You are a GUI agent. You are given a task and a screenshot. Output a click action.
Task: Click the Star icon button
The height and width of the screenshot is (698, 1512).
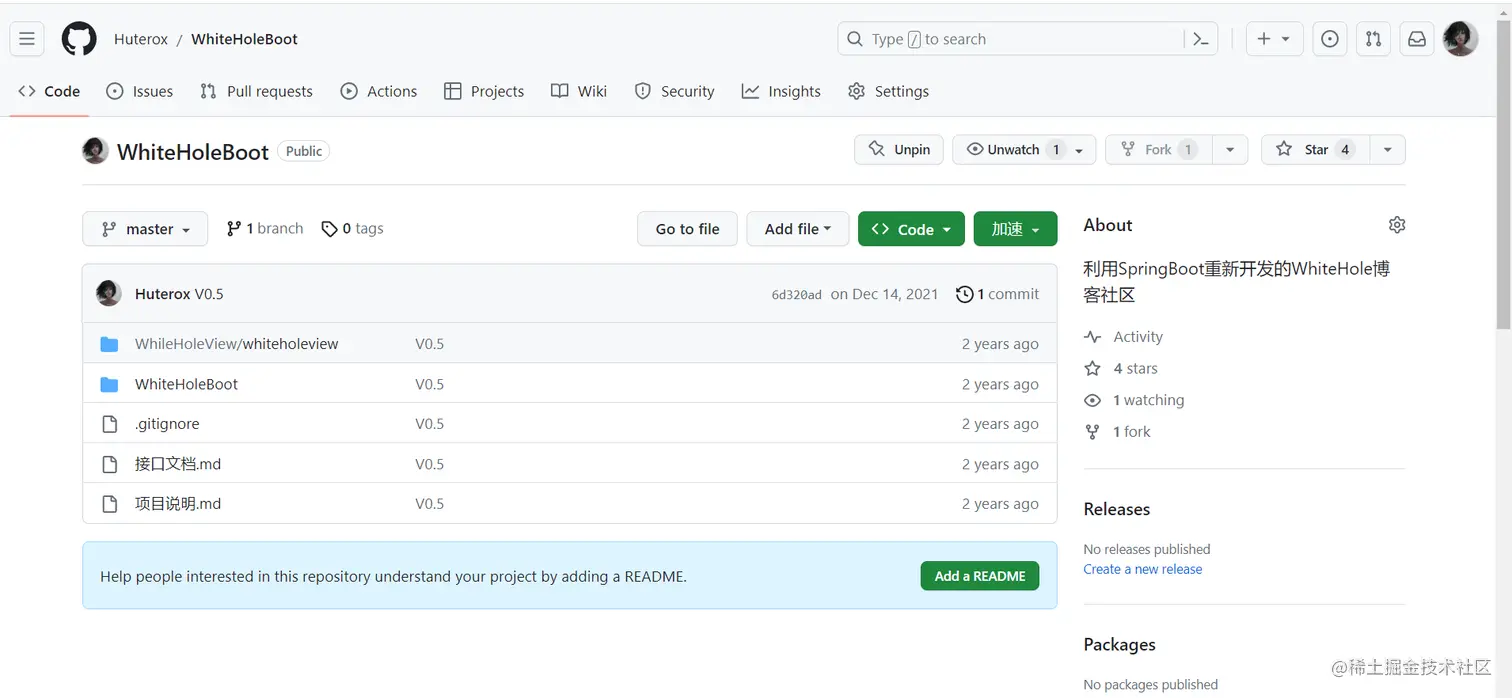point(1315,149)
